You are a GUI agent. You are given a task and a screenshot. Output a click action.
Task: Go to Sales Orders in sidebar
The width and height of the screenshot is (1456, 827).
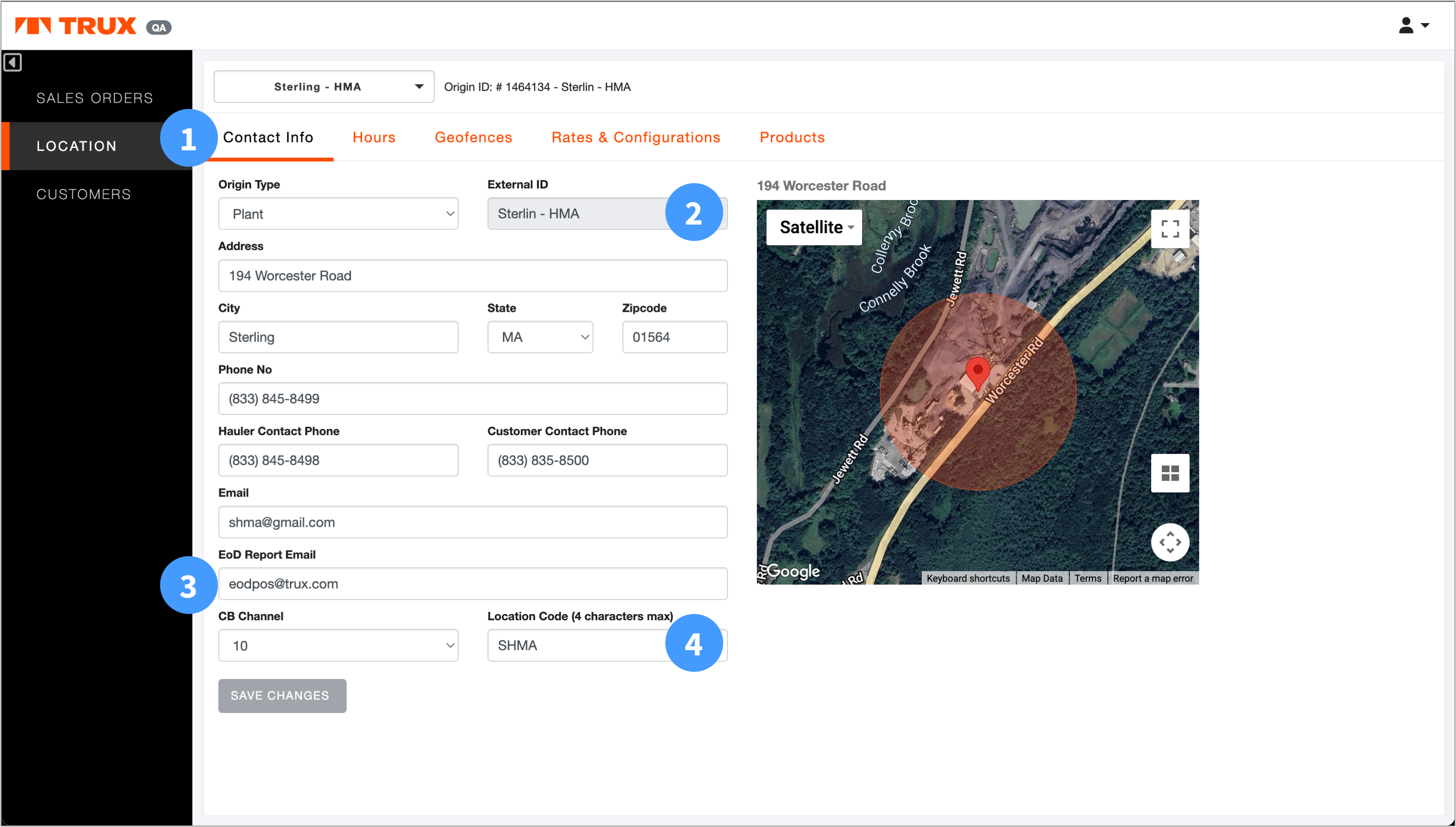click(95, 98)
